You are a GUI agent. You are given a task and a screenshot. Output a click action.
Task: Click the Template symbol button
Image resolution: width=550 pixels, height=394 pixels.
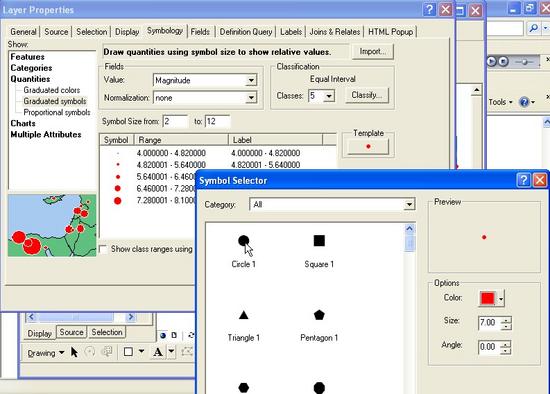(x=368, y=146)
